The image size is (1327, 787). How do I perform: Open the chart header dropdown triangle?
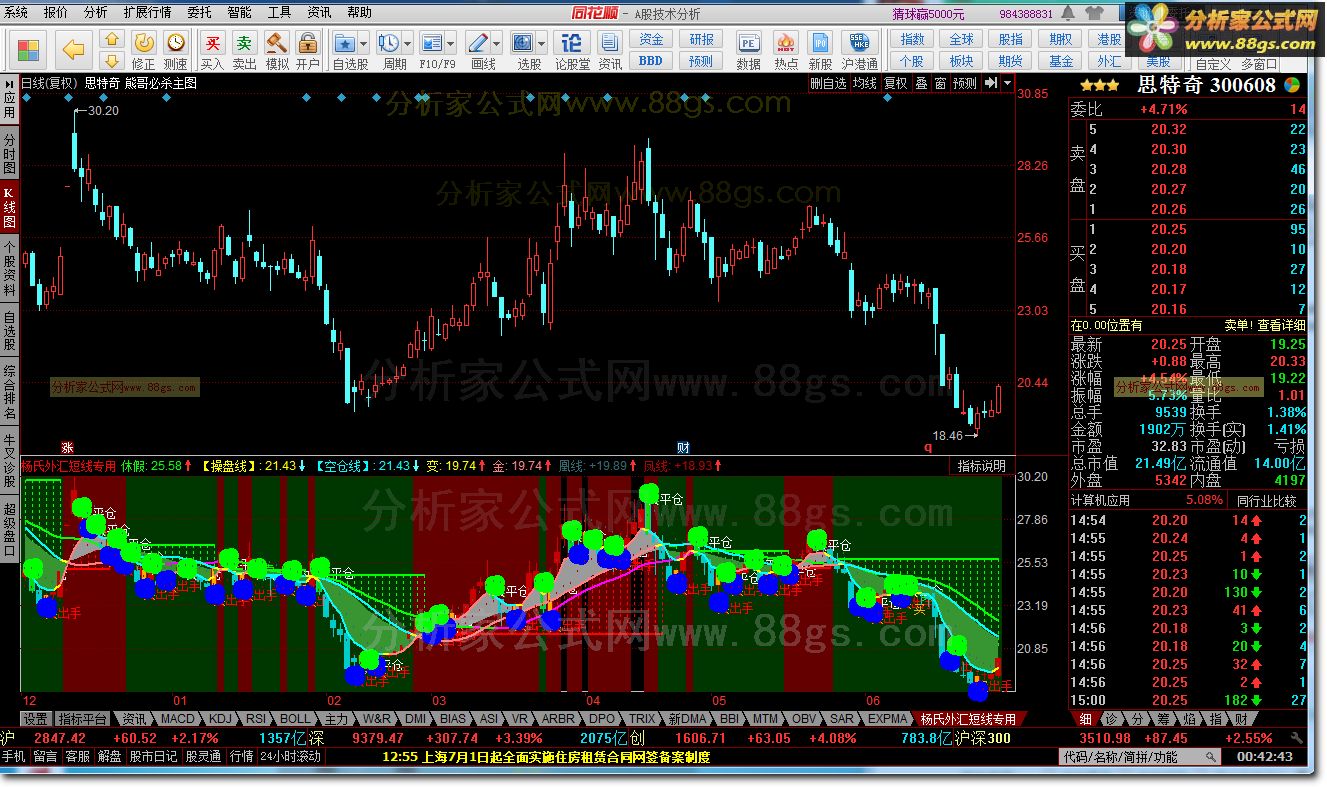coord(1007,84)
